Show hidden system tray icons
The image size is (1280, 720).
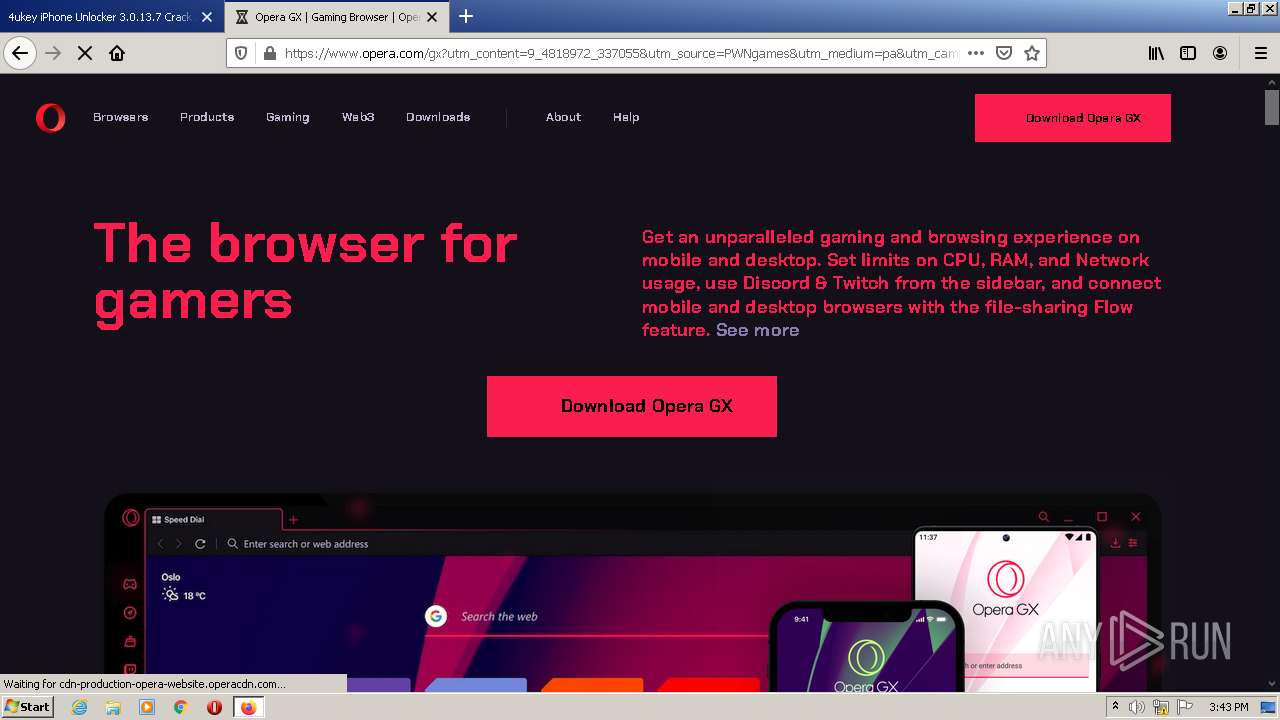pyautogui.click(x=1116, y=707)
